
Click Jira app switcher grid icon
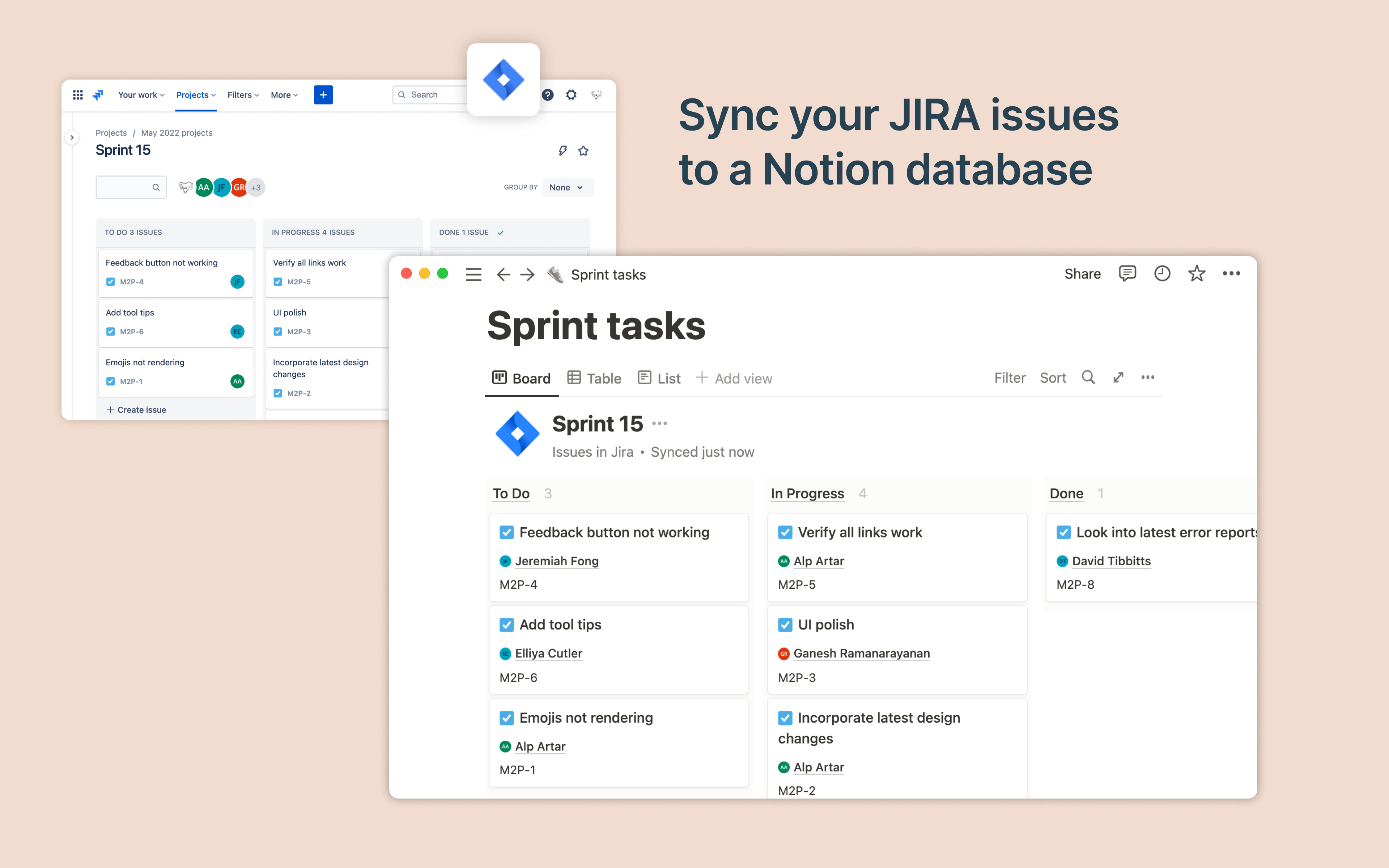tap(78, 95)
